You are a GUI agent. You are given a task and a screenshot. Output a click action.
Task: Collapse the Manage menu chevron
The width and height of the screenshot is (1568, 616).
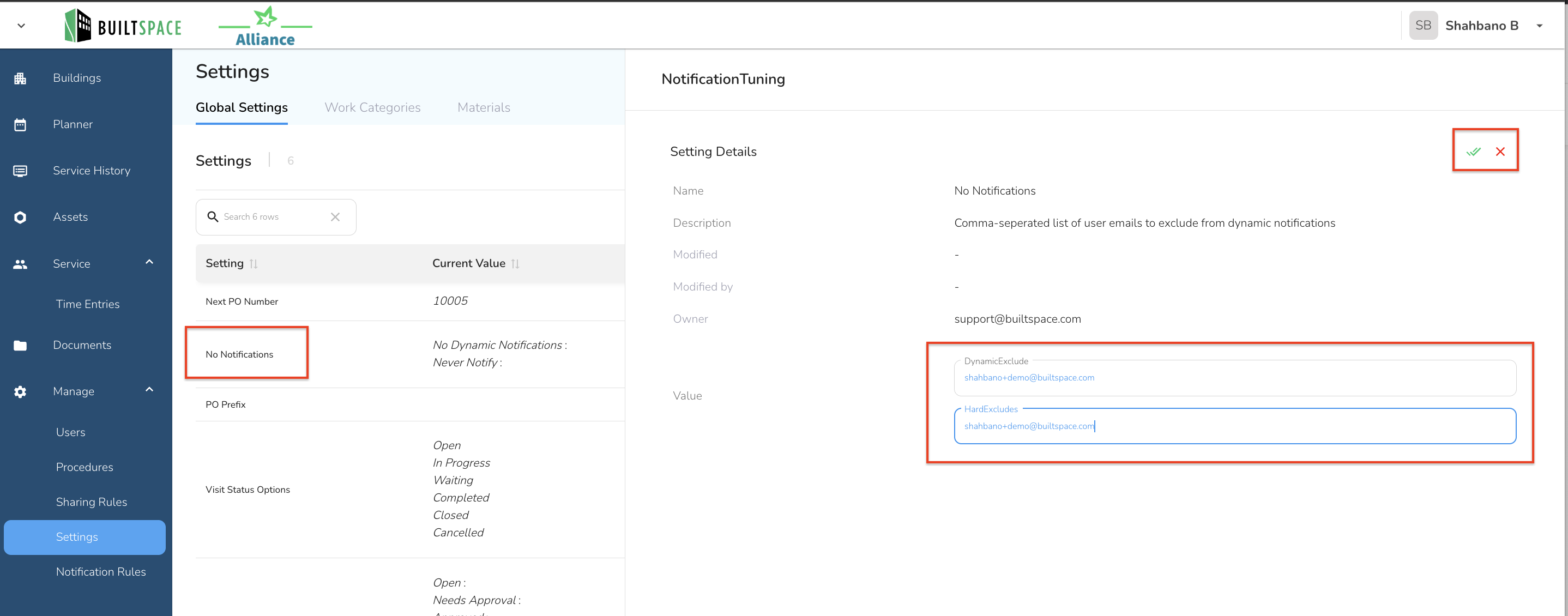pyautogui.click(x=149, y=390)
